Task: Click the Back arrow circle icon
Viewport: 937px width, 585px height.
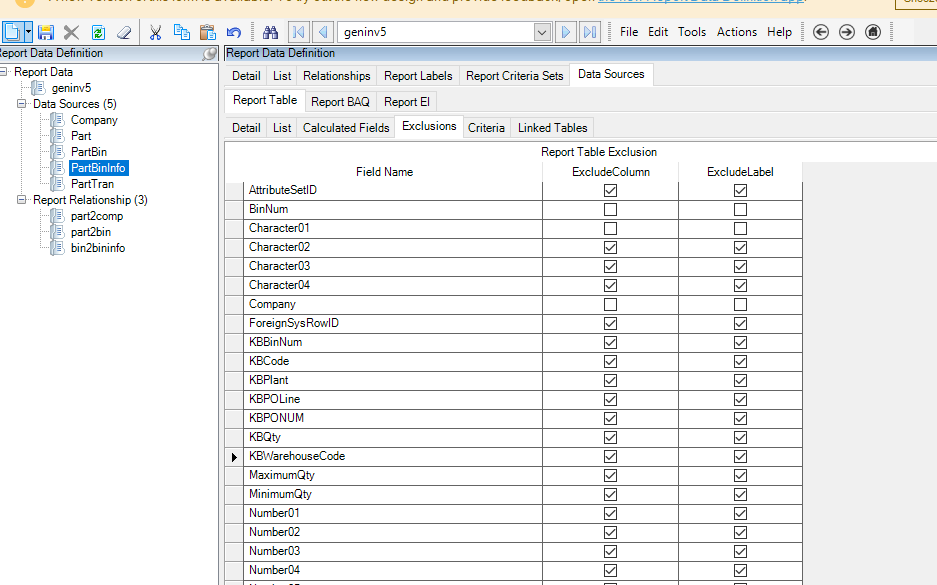Action: pos(821,32)
